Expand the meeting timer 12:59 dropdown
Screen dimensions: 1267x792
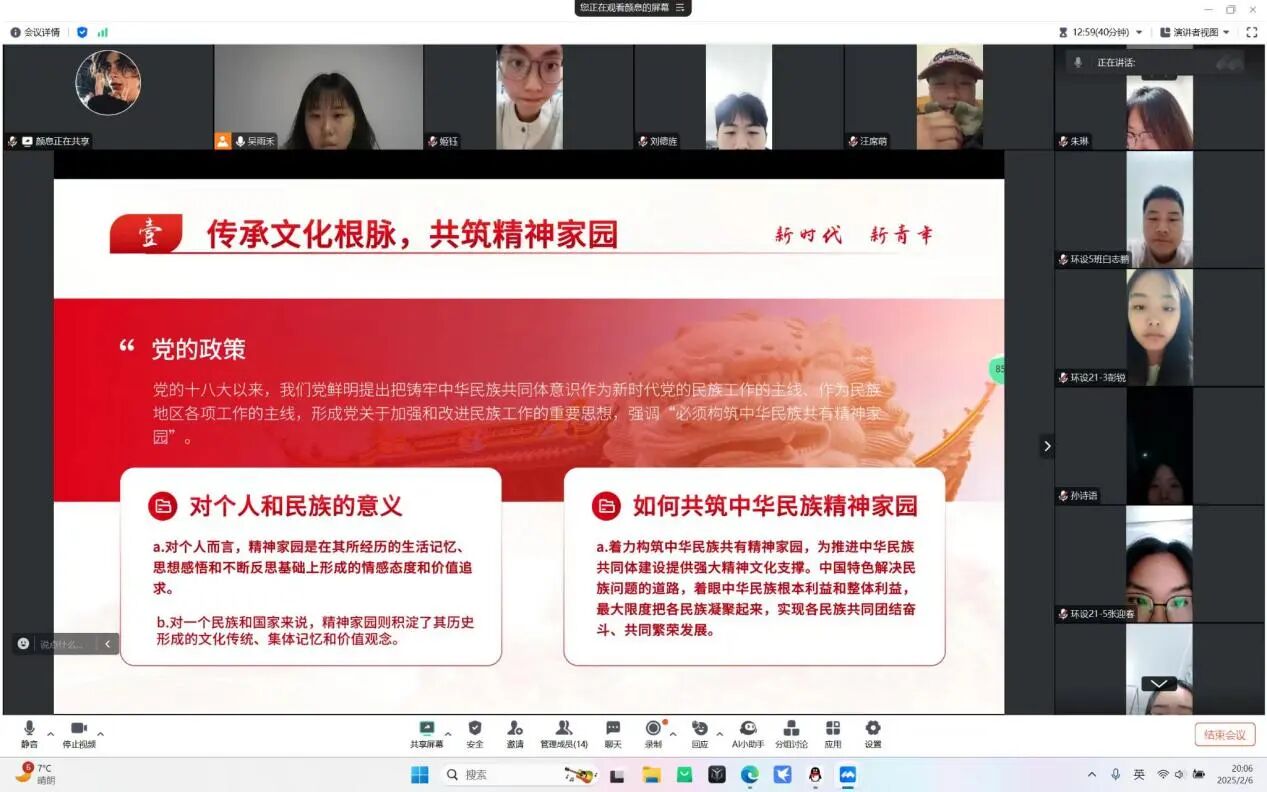click(x=1138, y=32)
